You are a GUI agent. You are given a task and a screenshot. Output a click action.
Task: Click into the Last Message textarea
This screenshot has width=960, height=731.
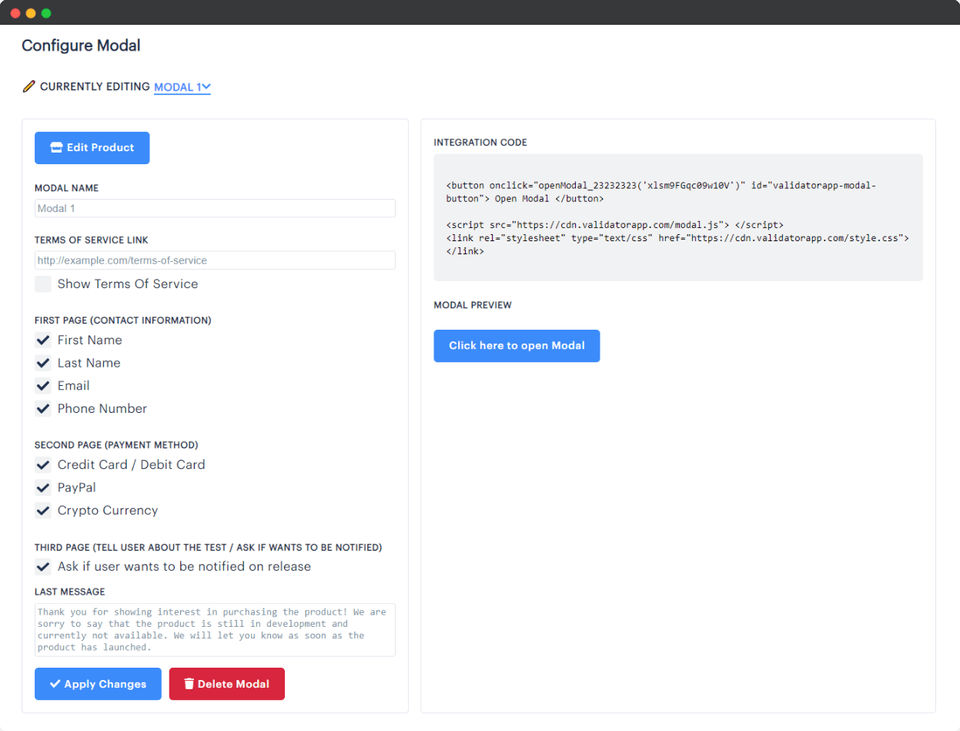(x=215, y=630)
